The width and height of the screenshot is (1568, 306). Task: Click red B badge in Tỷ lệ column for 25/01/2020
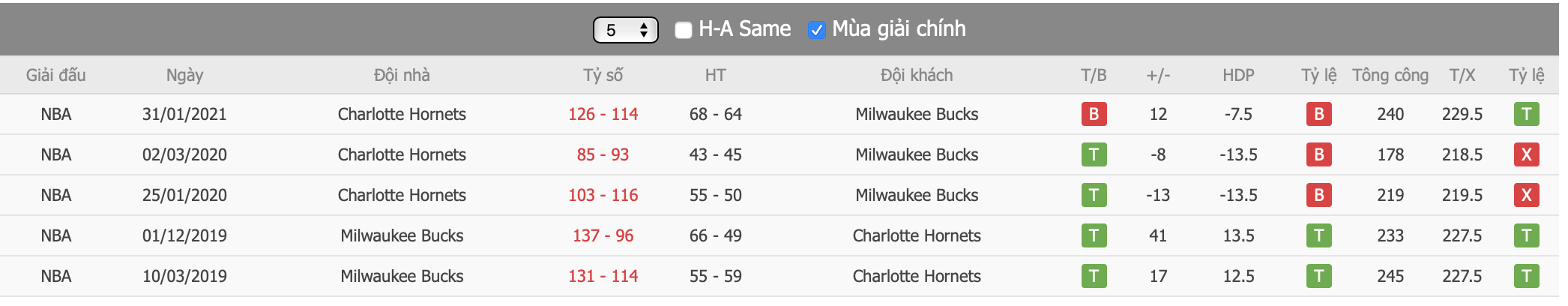tap(1318, 195)
